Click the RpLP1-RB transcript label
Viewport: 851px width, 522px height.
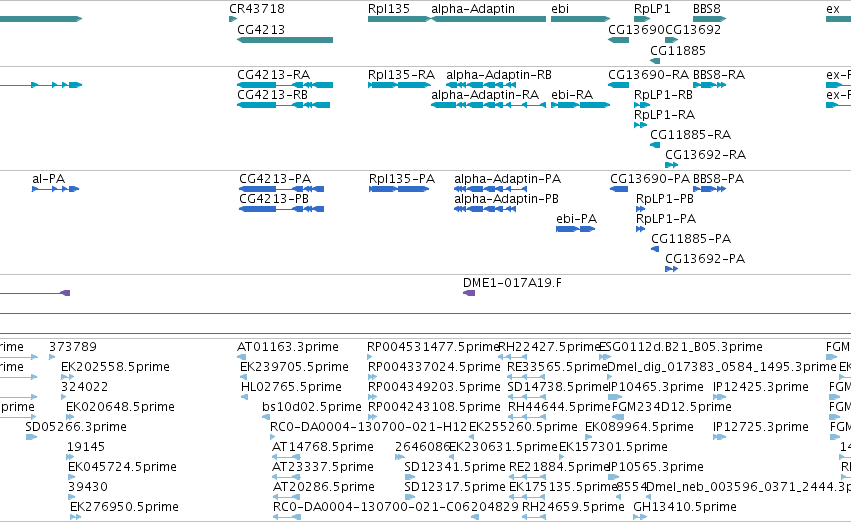click(x=663, y=95)
